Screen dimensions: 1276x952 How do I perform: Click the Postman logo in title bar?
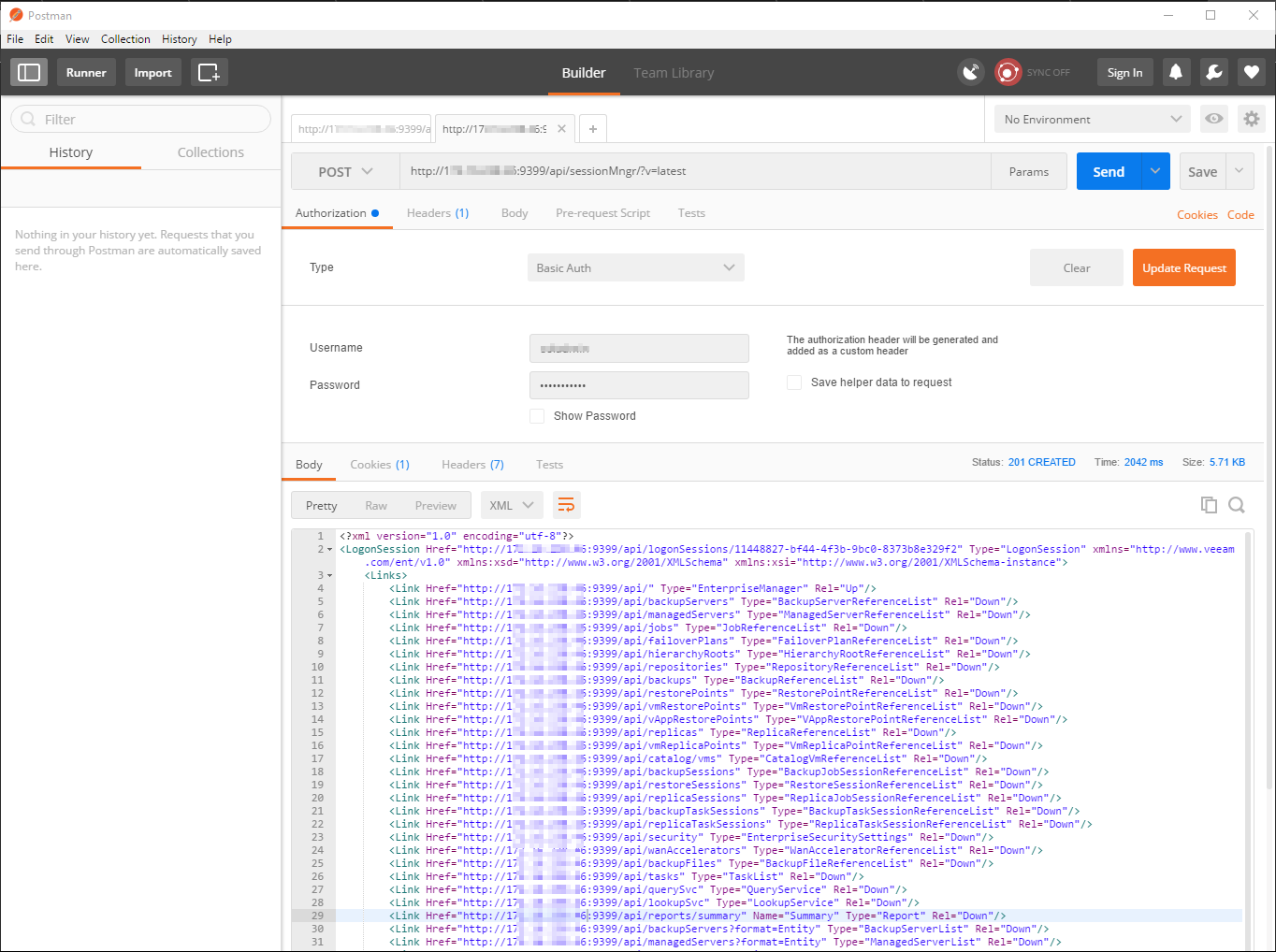[16, 15]
